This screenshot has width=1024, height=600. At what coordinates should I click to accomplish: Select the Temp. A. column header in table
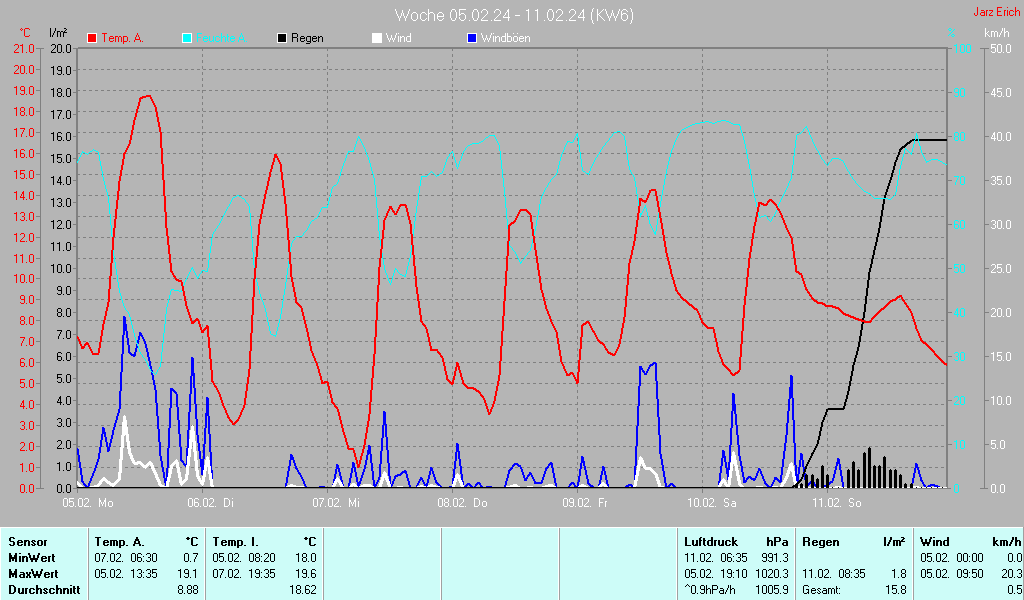click(x=118, y=541)
